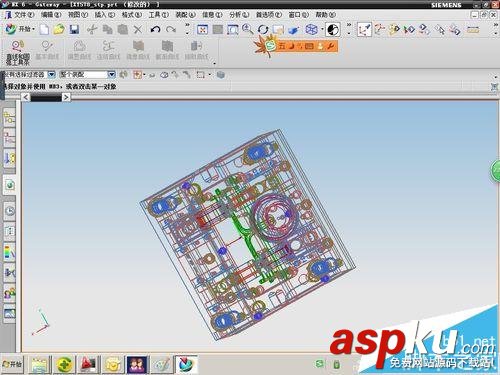This screenshot has height=375, width=500.
Task: Open the 分析 (Analysis) menu
Action: 239,15
